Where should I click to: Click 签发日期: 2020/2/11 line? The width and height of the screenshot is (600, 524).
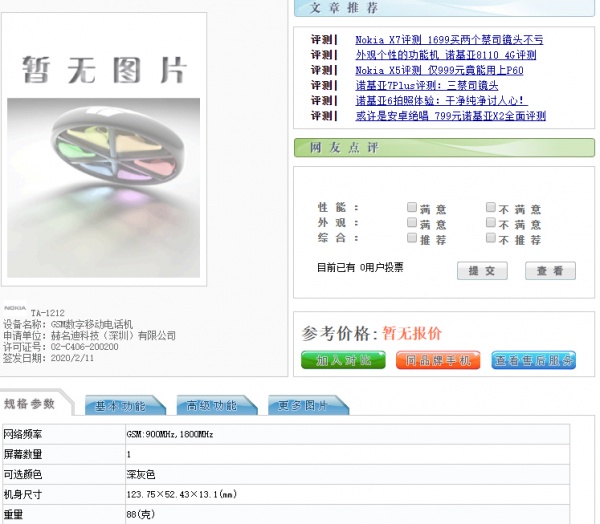(x=48, y=358)
